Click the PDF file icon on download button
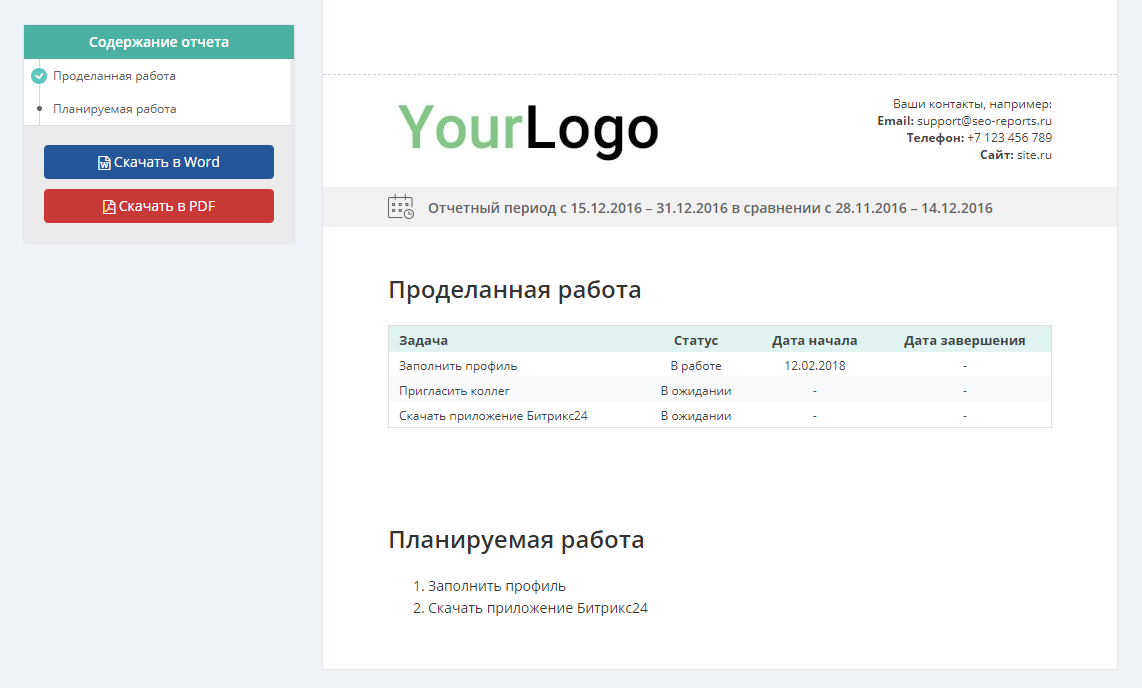Viewport: 1142px width, 688px height. point(109,207)
